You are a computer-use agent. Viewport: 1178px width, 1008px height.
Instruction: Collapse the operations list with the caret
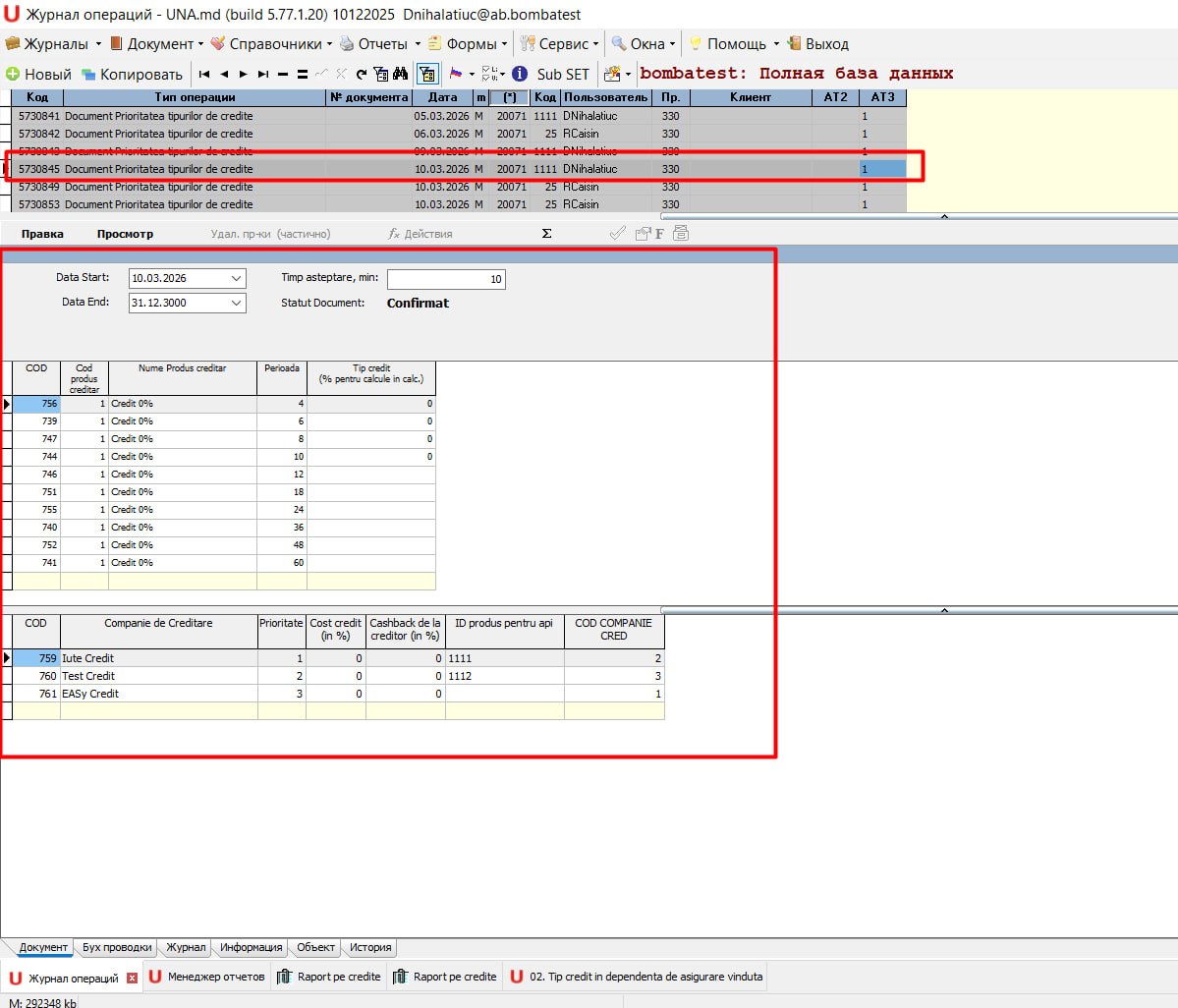pos(944,216)
